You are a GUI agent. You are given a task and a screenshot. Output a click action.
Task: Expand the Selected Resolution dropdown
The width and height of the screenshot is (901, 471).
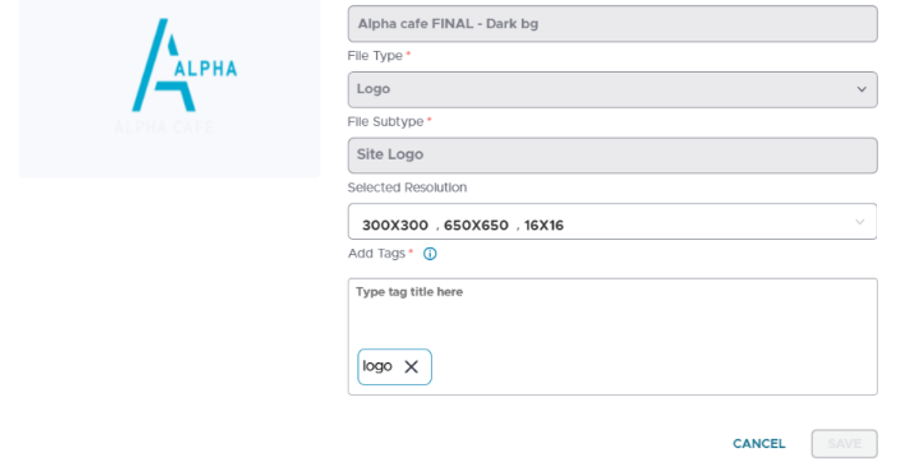[613, 221]
